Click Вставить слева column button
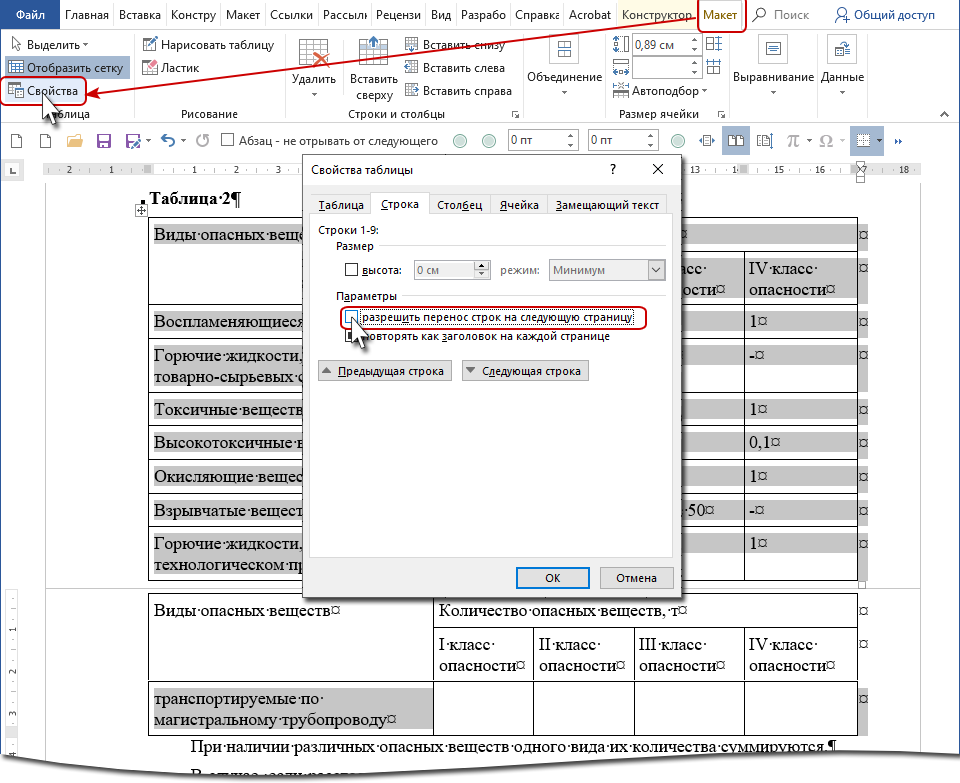 (x=454, y=68)
